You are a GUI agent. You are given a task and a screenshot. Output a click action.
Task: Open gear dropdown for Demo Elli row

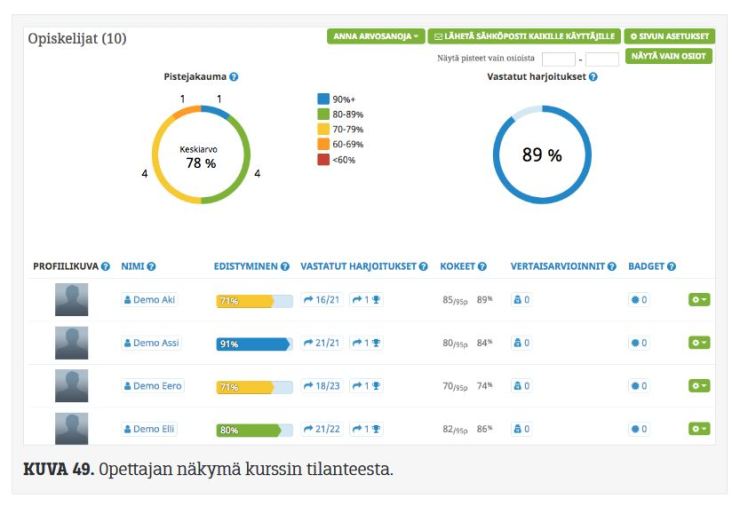[698, 429]
